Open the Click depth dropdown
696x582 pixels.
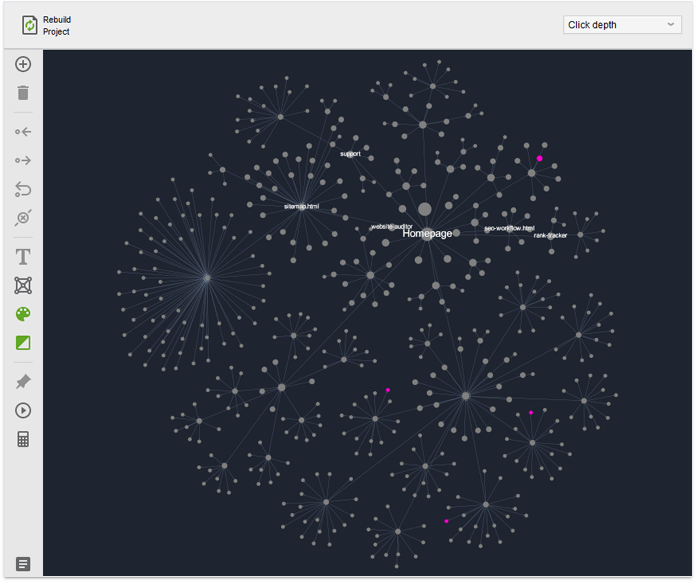pos(622,25)
